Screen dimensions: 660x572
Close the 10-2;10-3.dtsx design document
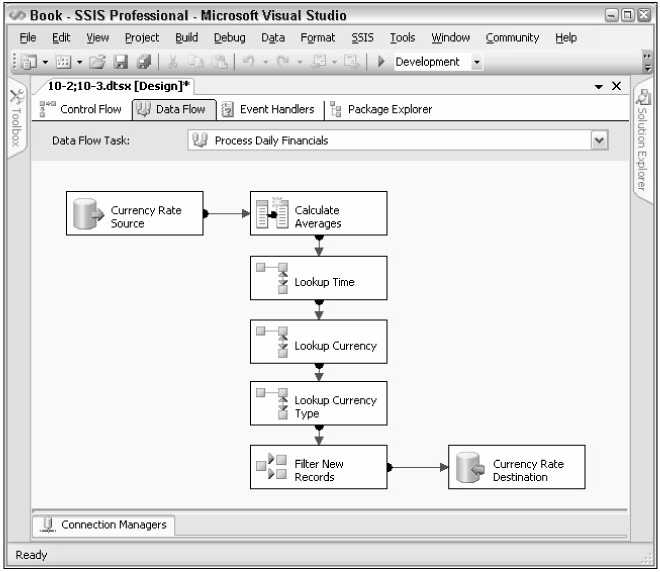[617, 86]
